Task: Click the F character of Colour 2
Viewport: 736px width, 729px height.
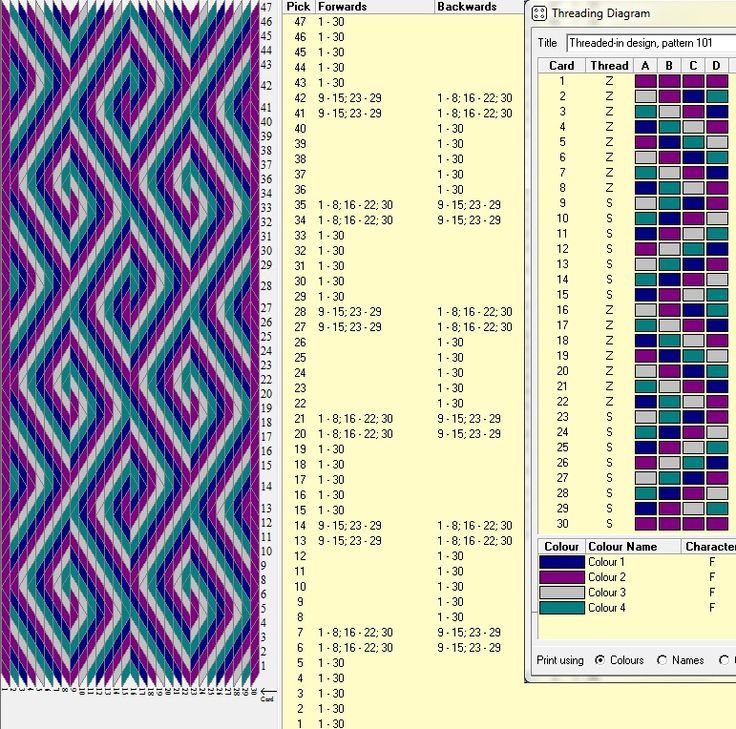Action: coord(712,577)
